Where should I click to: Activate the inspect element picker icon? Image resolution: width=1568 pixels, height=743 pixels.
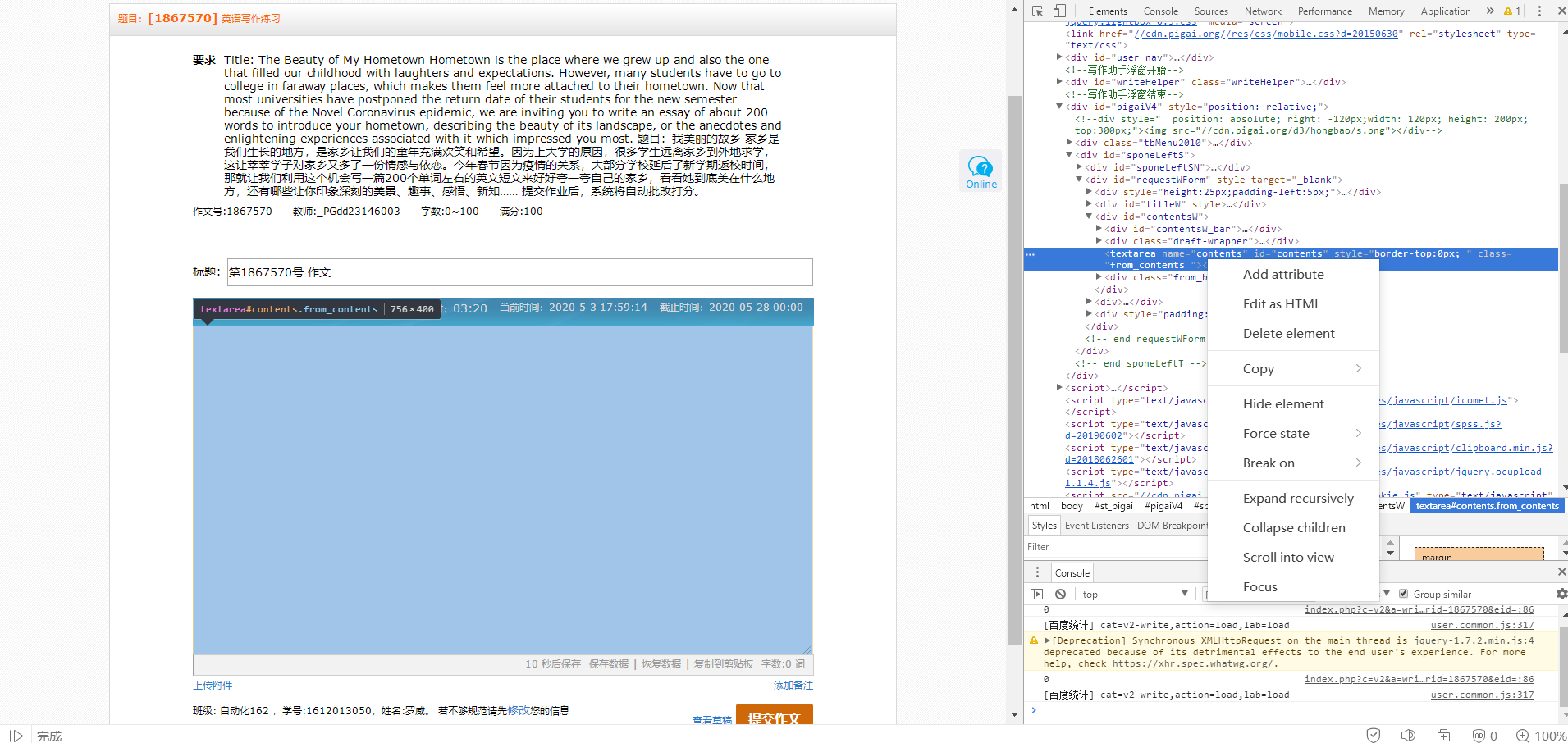(x=1037, y=11)
